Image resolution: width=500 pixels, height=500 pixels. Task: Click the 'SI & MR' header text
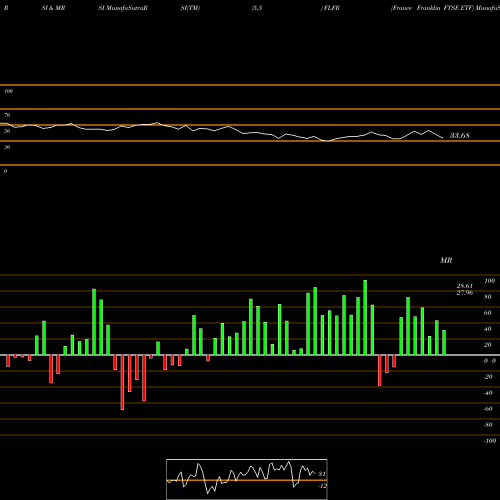(x=53, y=8)
